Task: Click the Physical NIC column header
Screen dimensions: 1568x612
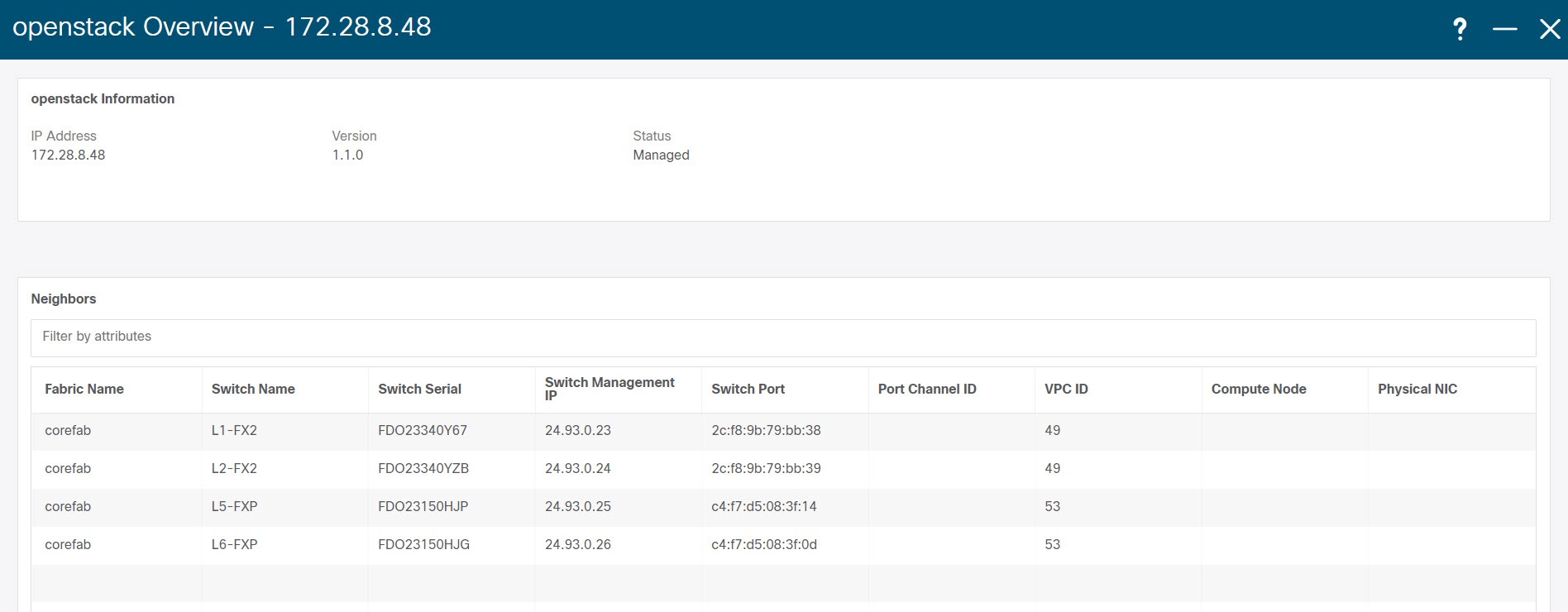Action: [x=1417, y=390]
